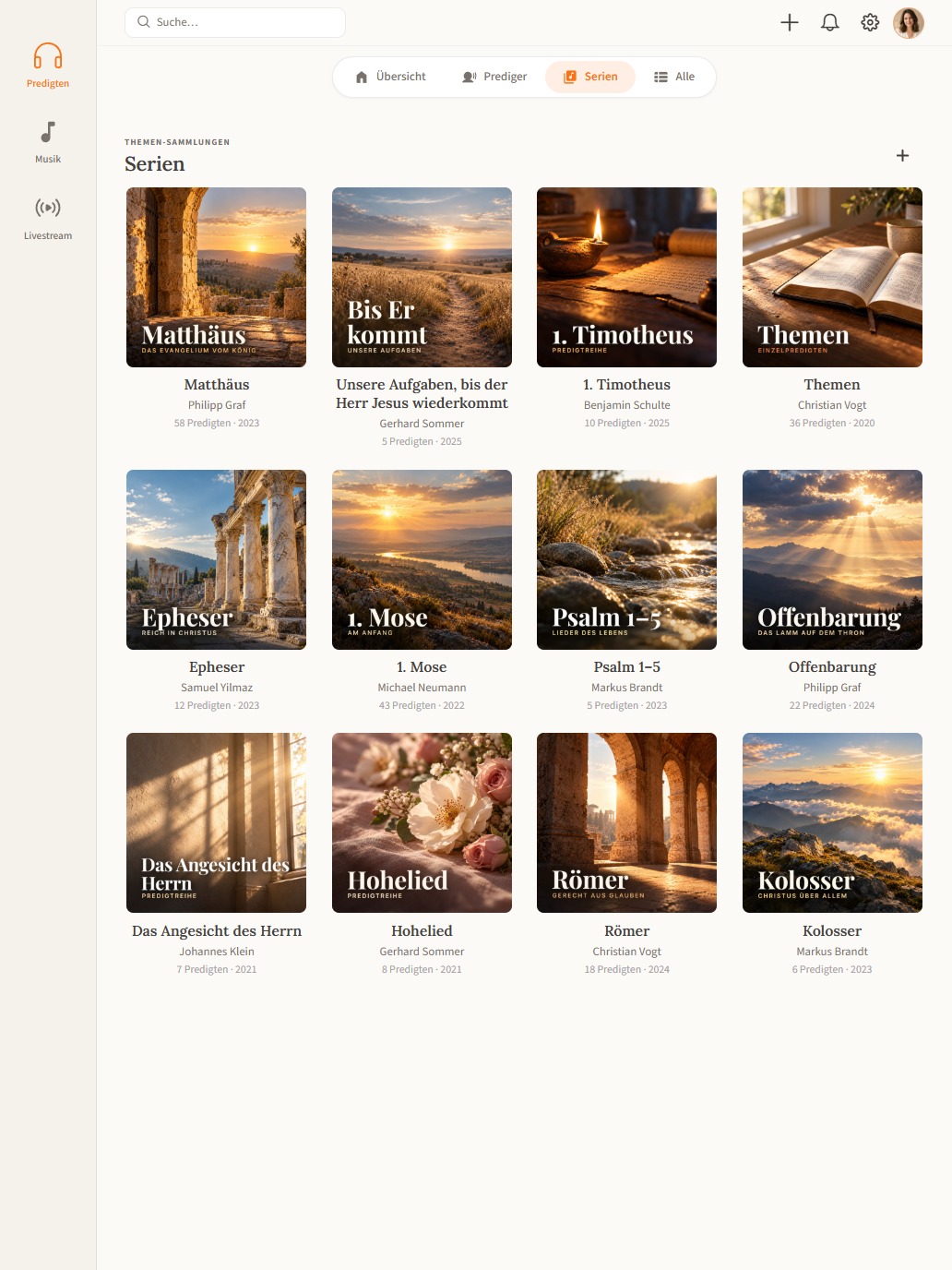The height and width of the screenshot is (1270, 952).
Task: Open the 1. Timotheus series cover
Action: click(626, 277)
